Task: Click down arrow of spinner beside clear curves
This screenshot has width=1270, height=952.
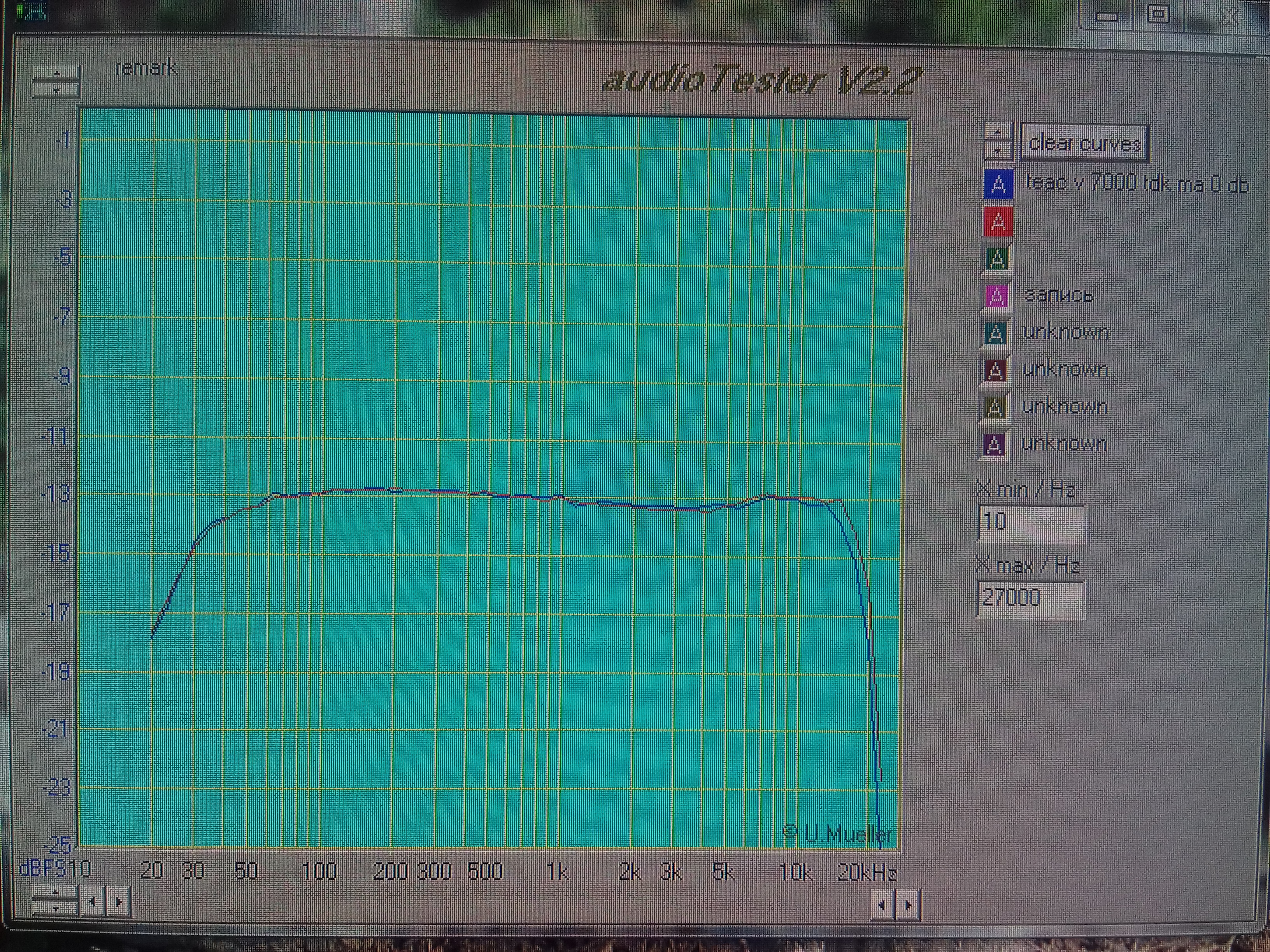Action: [x=999, y=150]
